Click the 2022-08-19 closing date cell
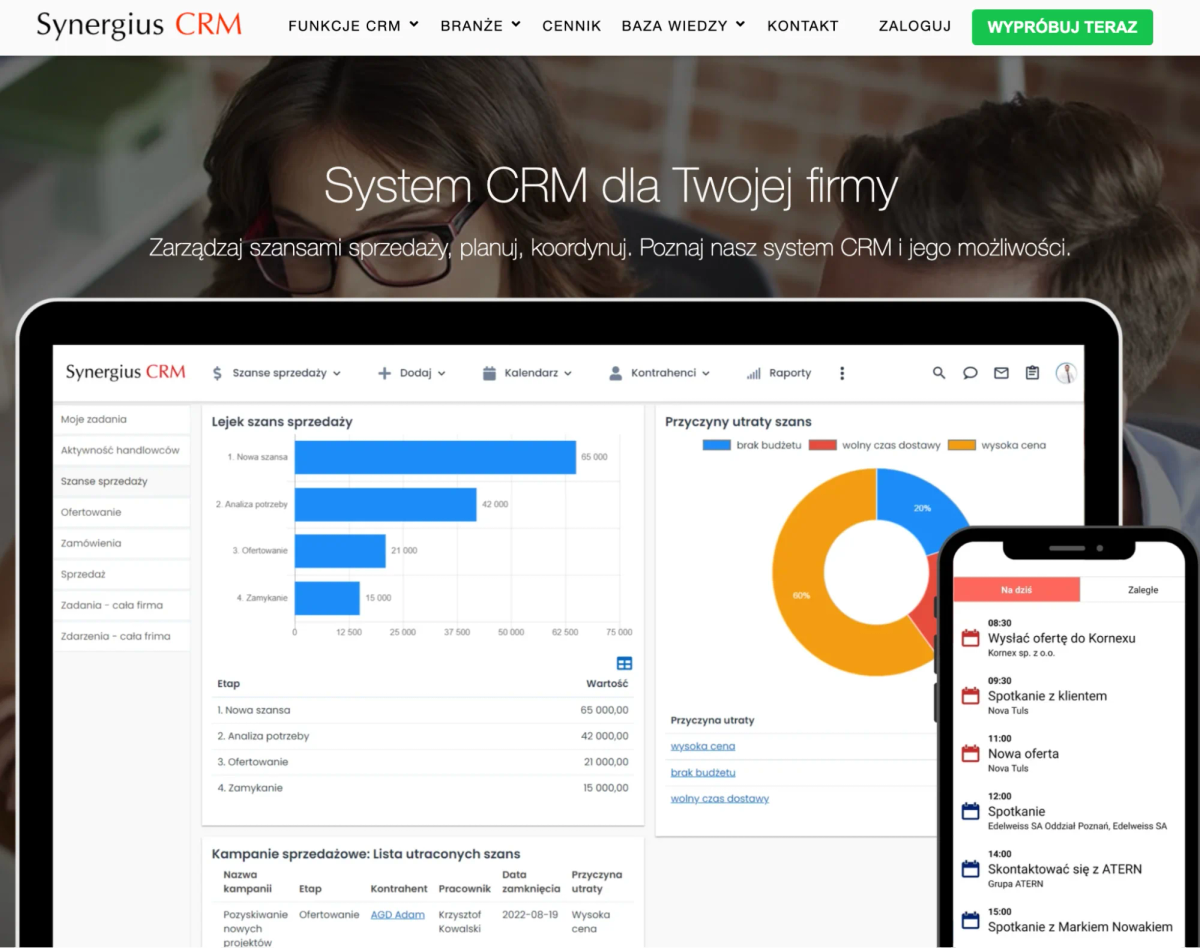This screenshot has width=1200, height=948. click(530, 914)
